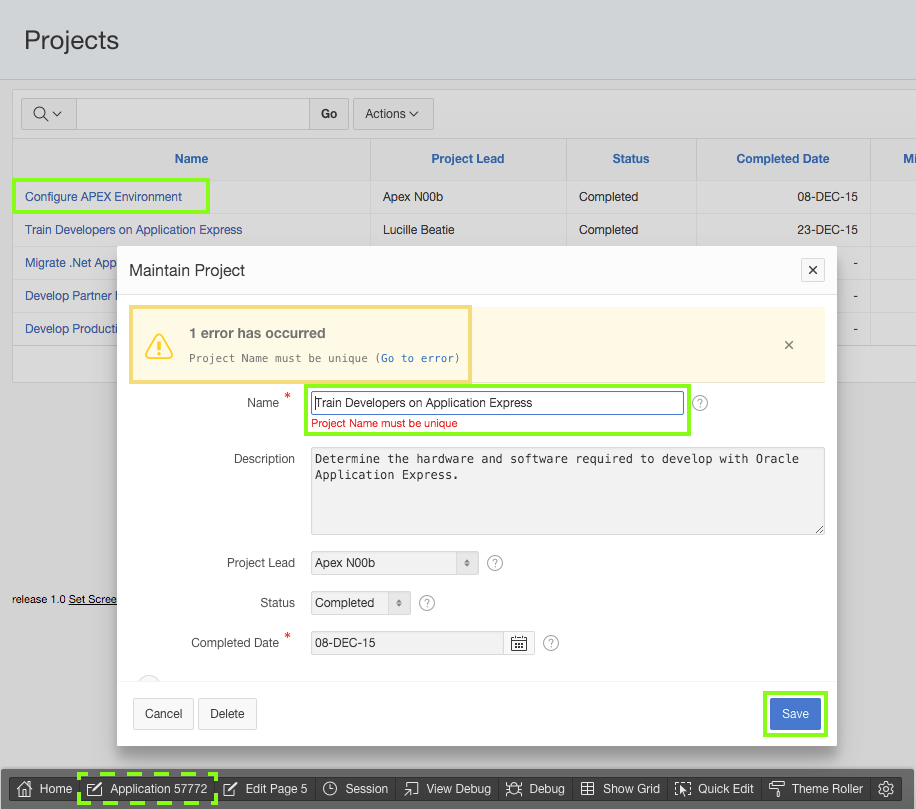Click help icon beside Completed Date
The width and height of the screenshot is (916, 809).
pyautogui.click(x=551, y=643)
